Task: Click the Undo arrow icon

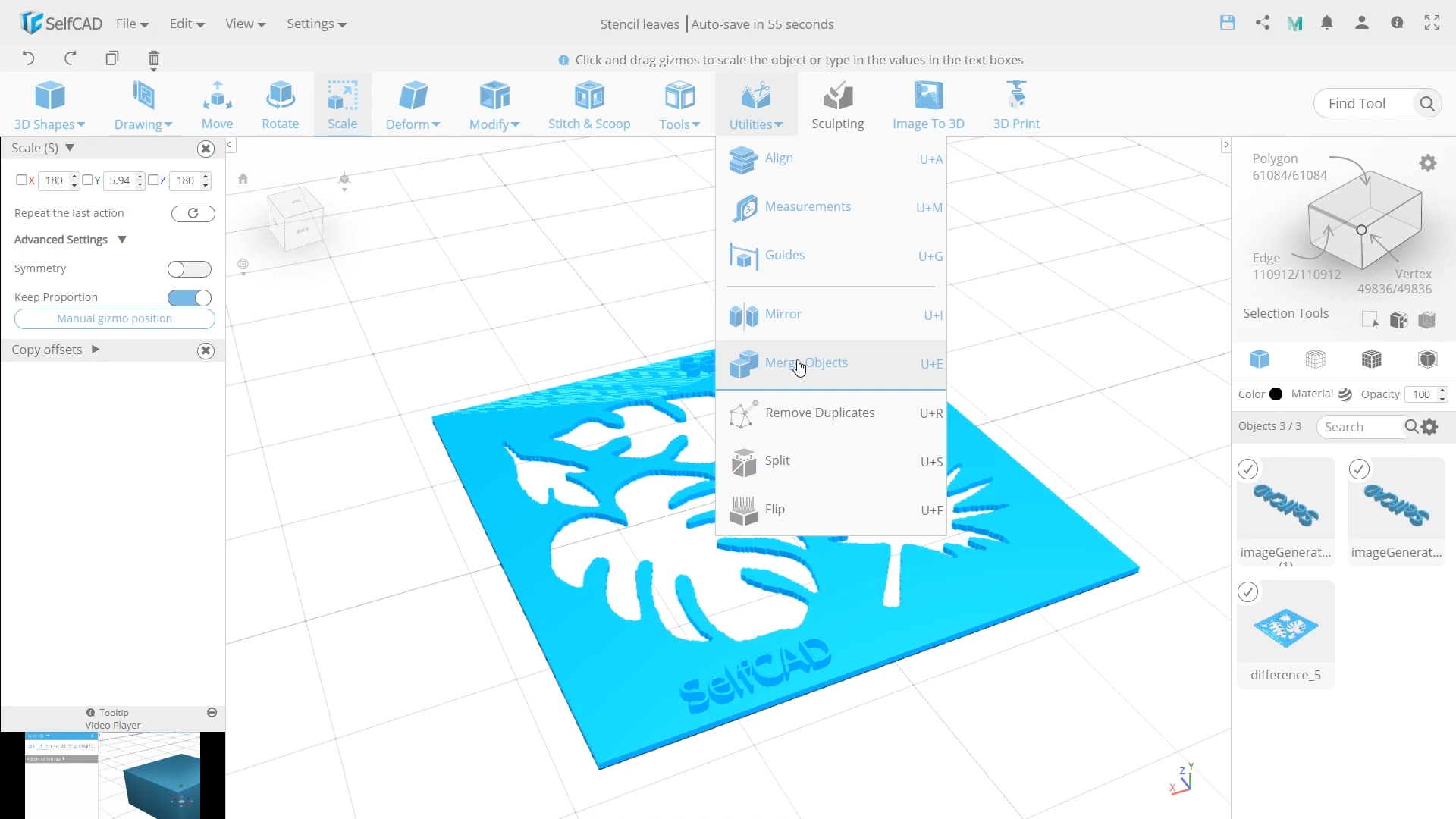Action: [28, 58]
